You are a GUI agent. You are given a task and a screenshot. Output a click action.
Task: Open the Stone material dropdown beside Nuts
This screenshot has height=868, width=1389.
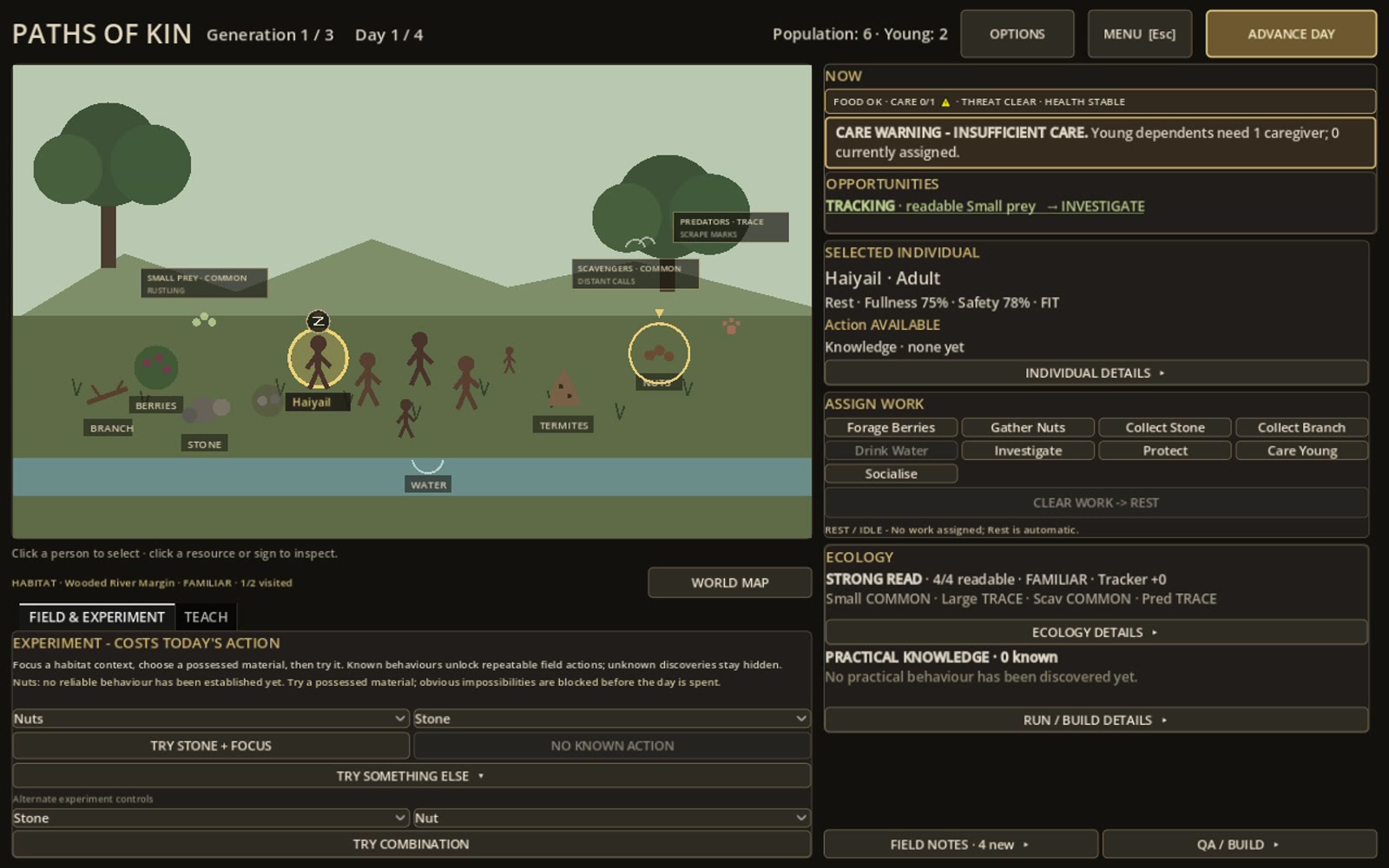[612, 719]
